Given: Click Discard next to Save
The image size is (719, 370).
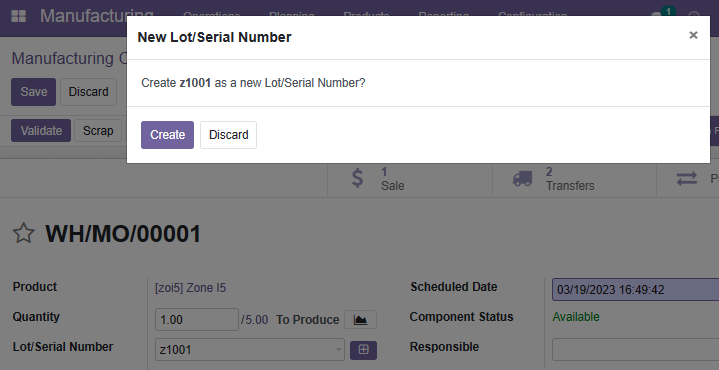Looking at the screenshot, I should tap(88, 92).
